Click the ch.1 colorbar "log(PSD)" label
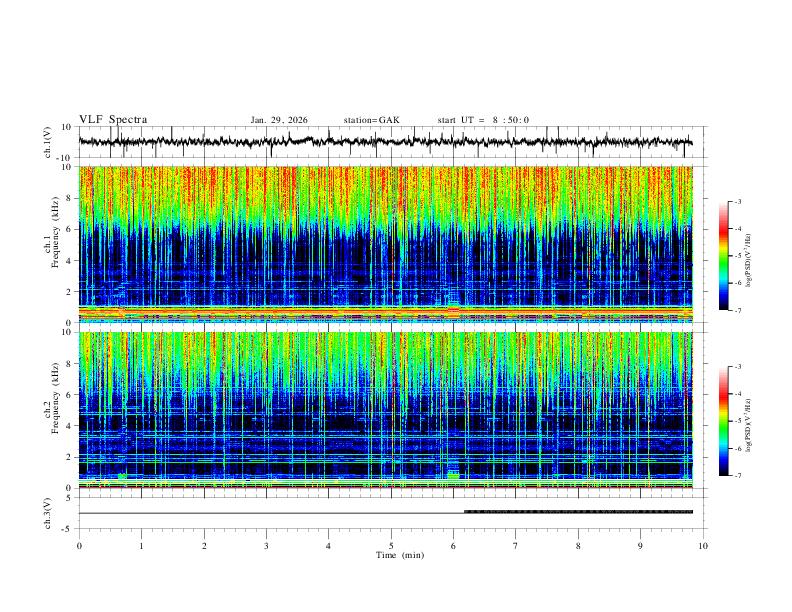This screenshot has height=612, width=792. (749, 260)
